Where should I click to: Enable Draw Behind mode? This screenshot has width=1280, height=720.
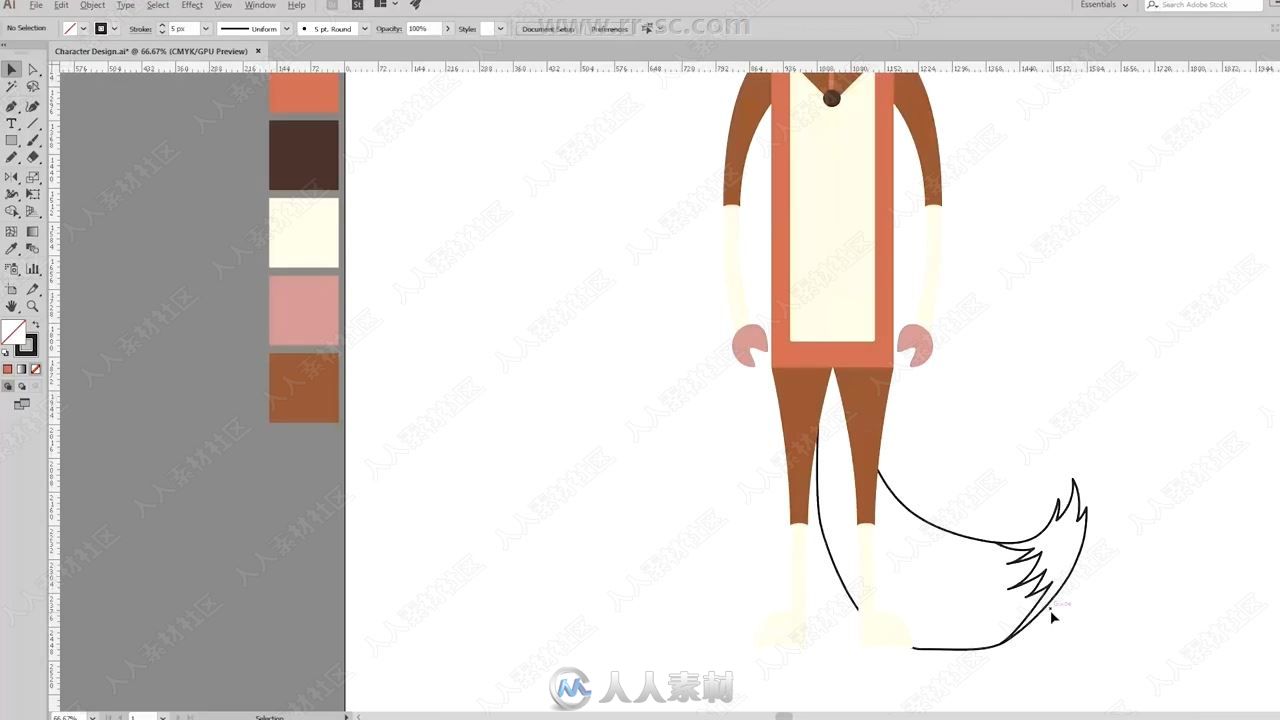[x=22, y=386]
